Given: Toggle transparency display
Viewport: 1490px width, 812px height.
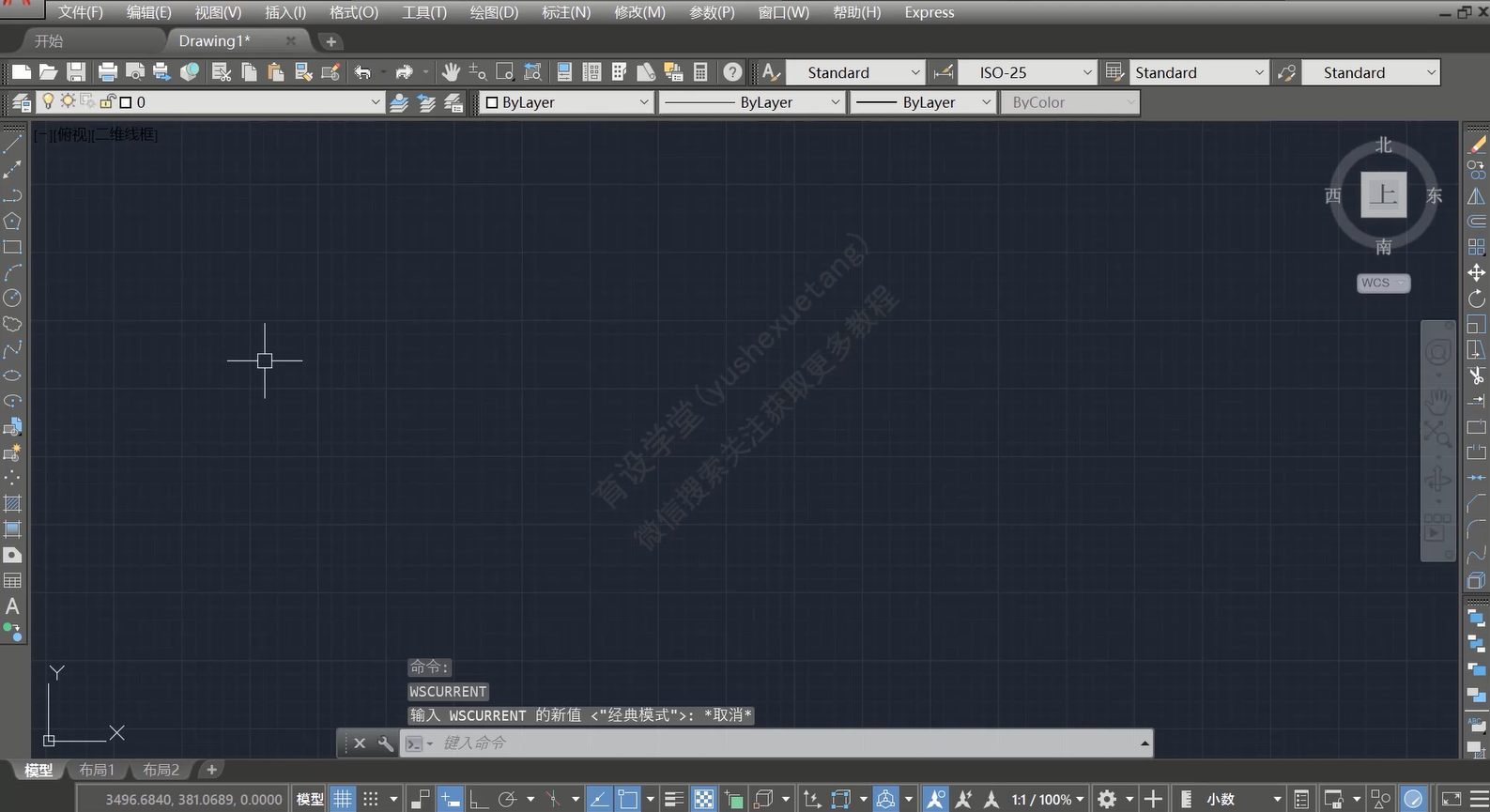Looking at the screenshot, I should click(x=703, y=799).
